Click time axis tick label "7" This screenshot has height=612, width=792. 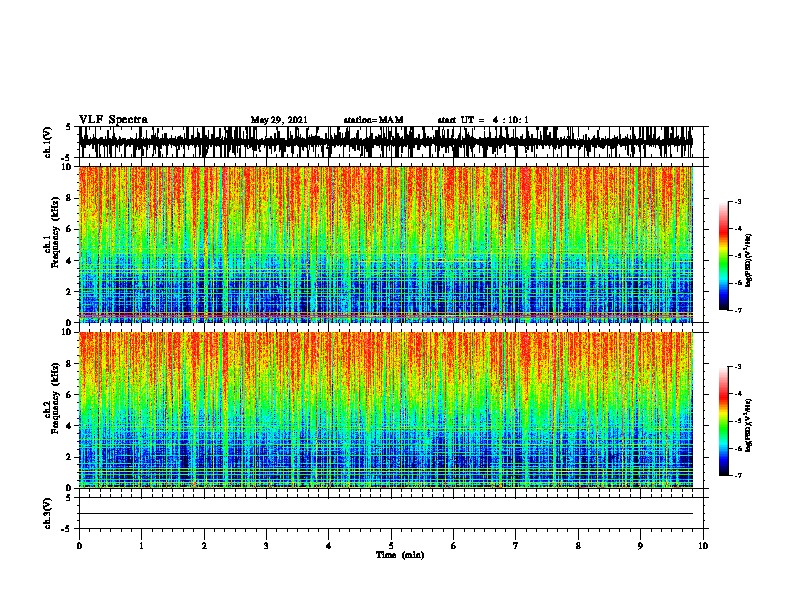[516, 546]
